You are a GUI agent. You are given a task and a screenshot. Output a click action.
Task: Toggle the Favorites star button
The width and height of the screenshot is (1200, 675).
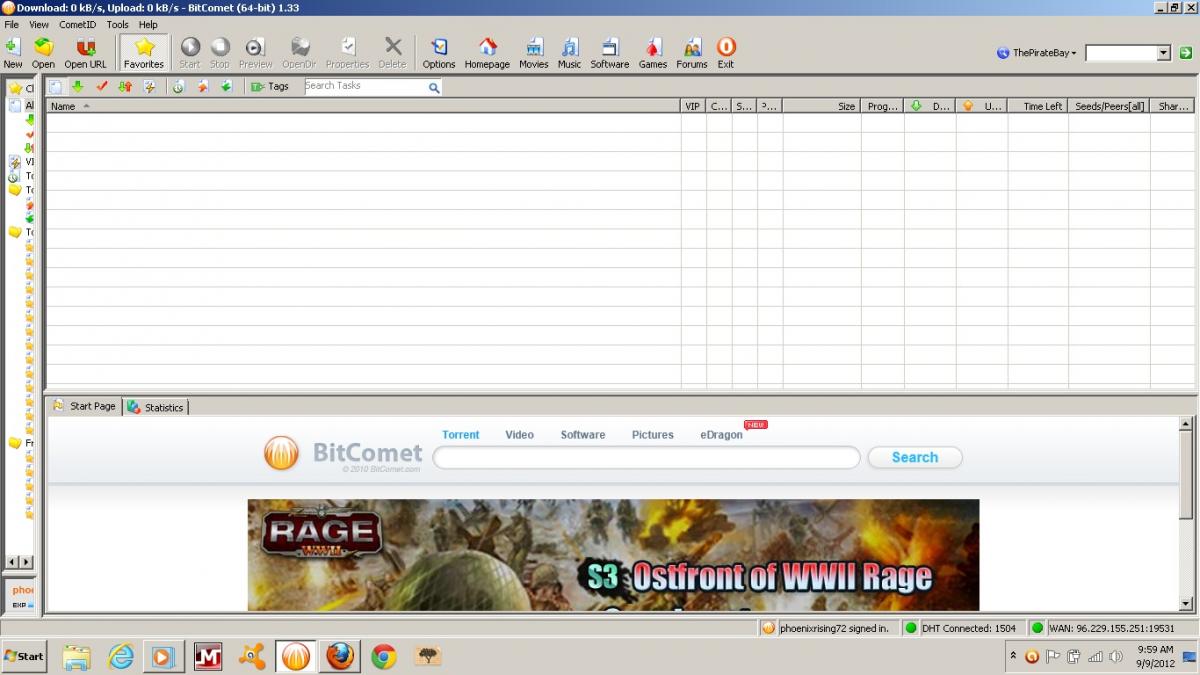click(x=144, y=52)
